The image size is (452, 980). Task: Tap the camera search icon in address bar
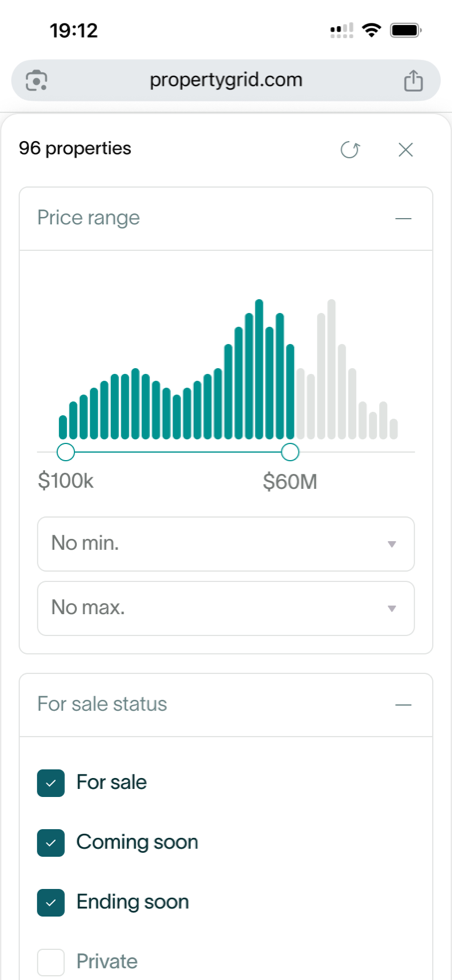(37, 81)
